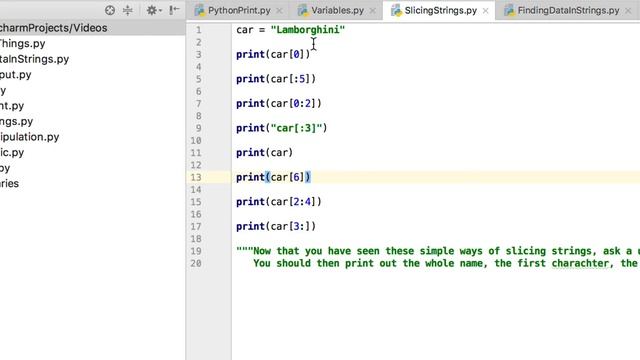
Task: Close the FindingDataInStrings.py tab
Action: (x=628, y=11)
